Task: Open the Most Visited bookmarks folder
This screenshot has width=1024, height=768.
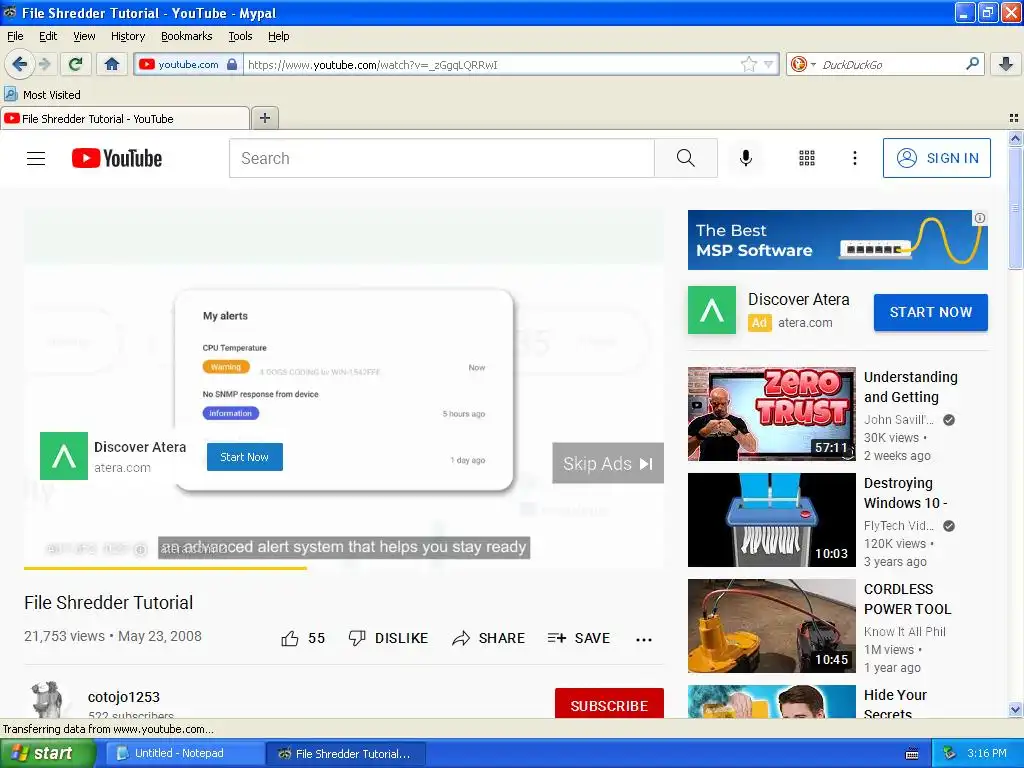Action: pyautogui.click(x=42, y=95)
